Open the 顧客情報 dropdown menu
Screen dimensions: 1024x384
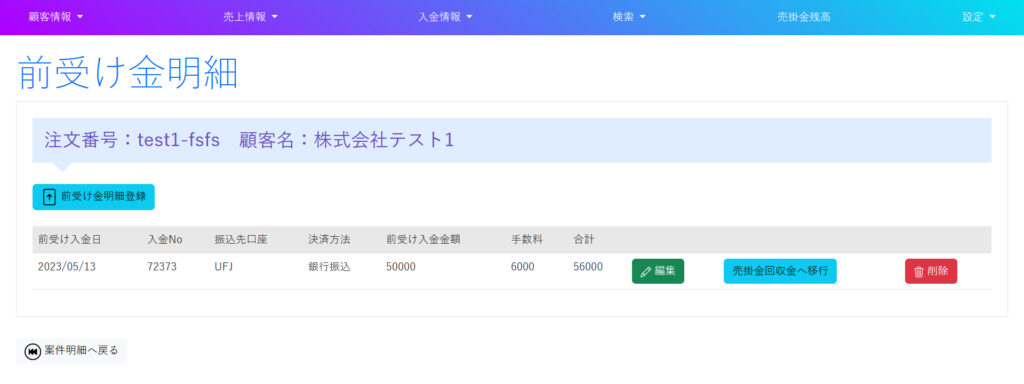pyautogui.click(x=56, y=18)
